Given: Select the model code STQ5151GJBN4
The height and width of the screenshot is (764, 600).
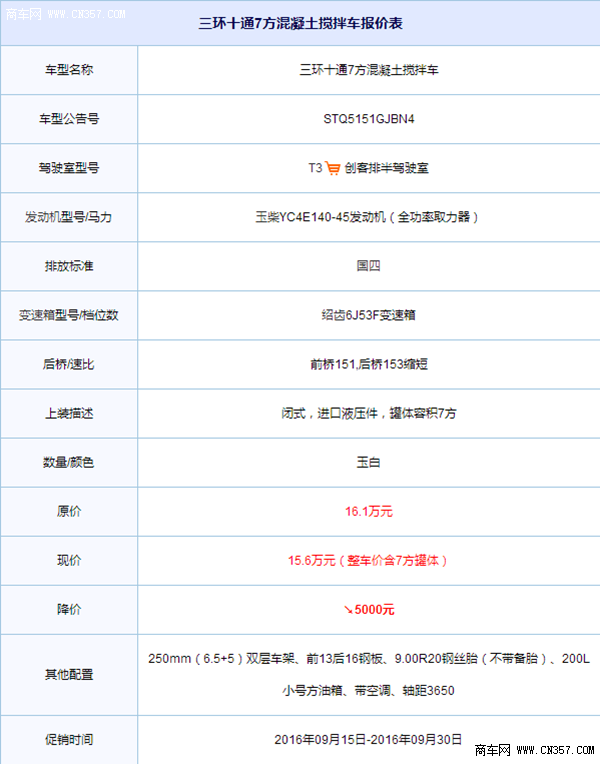Looking at the screenshot, I should (x=369, y=119).
